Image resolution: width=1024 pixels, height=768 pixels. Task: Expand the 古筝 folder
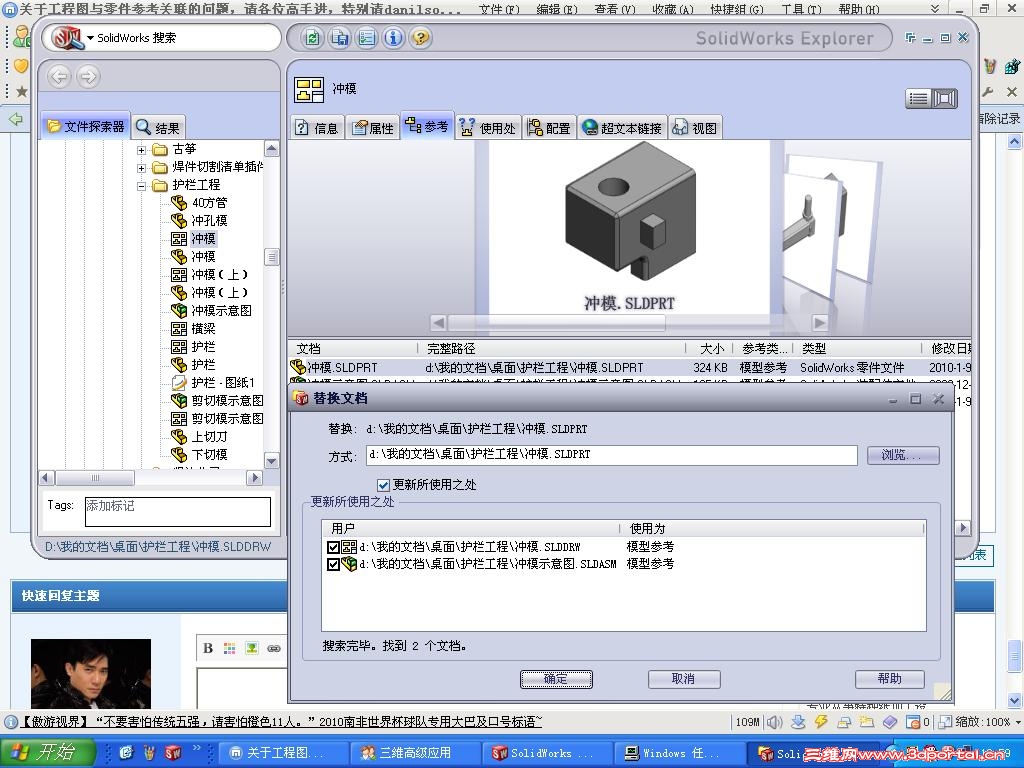pyautogui.click(x=141, y=150)
